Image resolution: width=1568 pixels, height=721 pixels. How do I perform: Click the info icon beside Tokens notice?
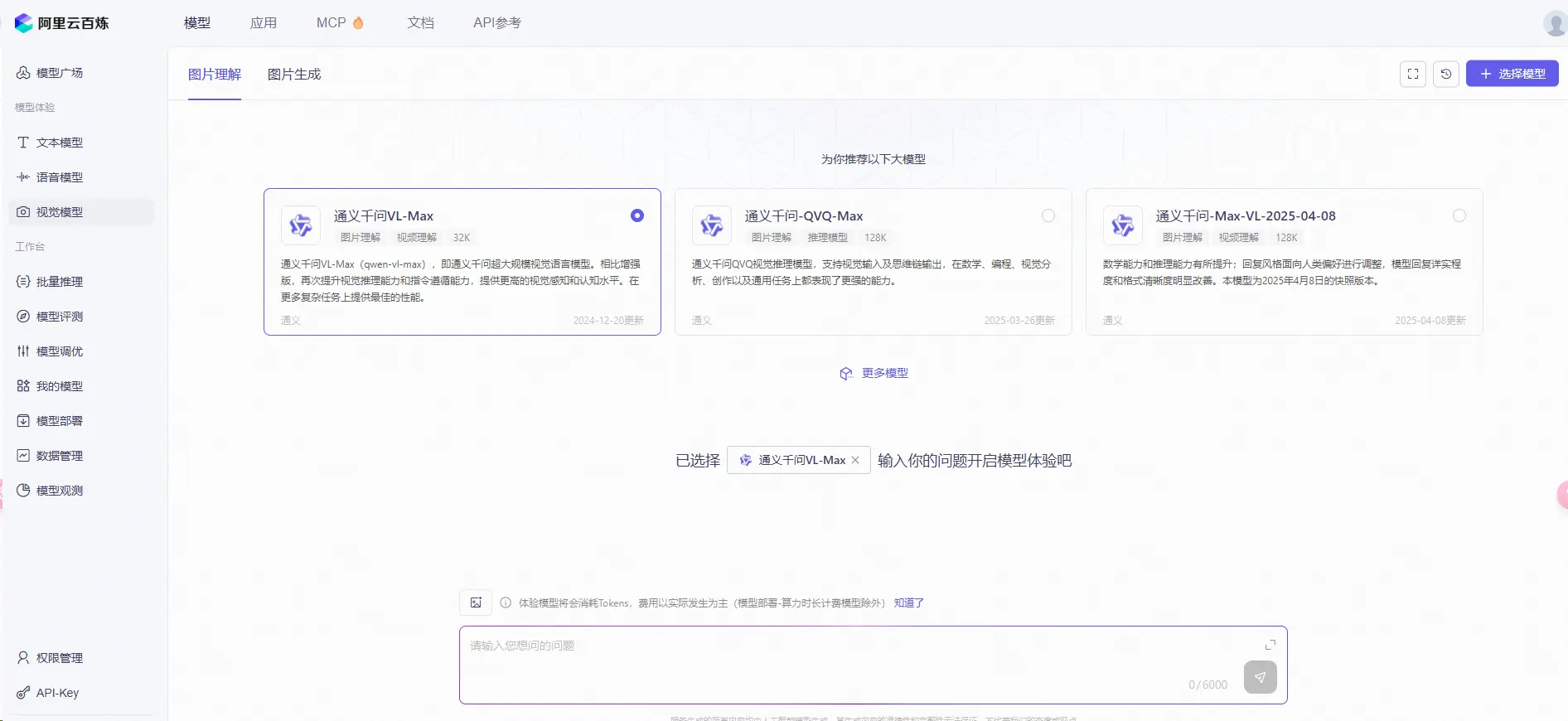[506, 602]
